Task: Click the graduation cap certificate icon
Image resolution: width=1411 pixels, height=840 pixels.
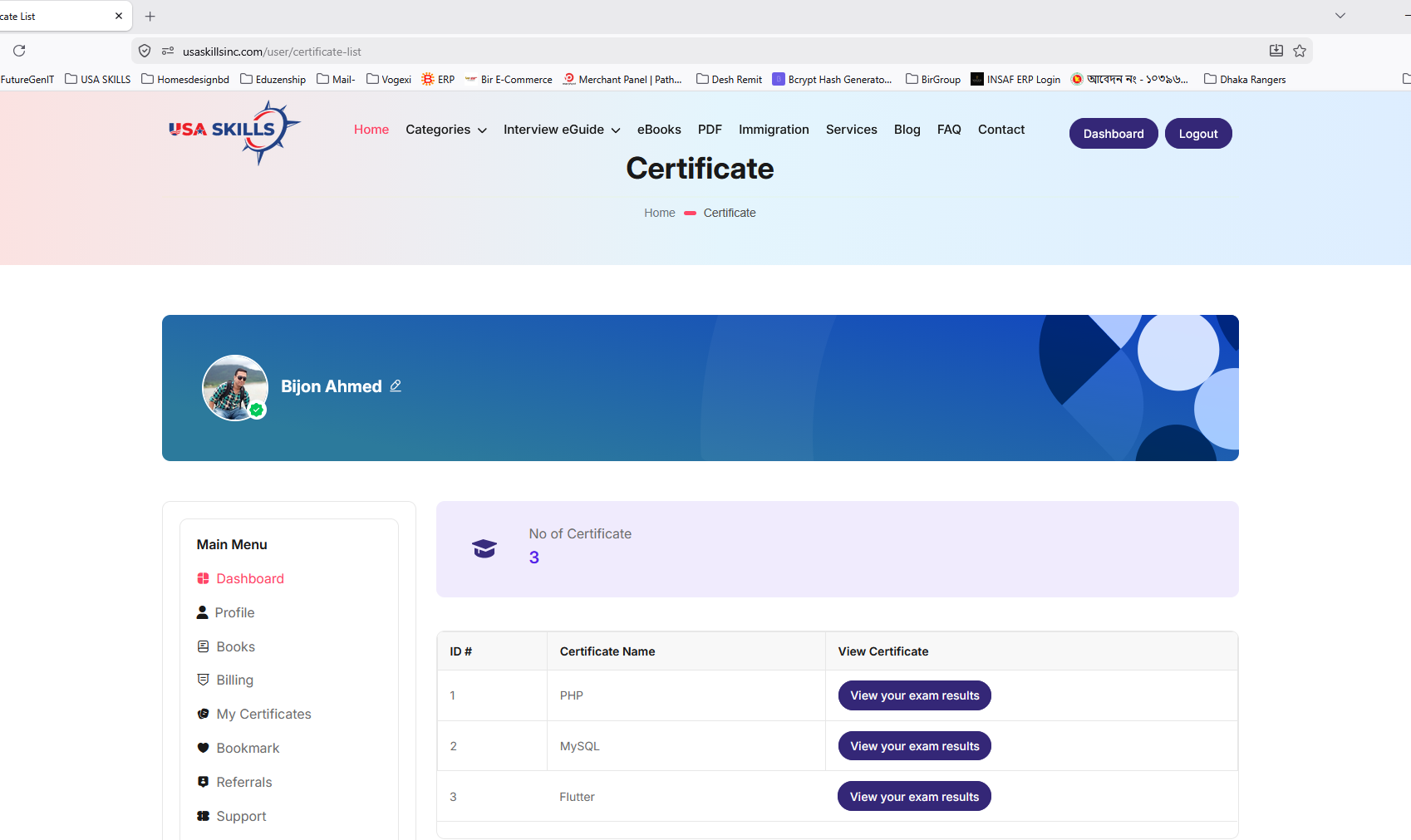Action: (x=484, y=548)
